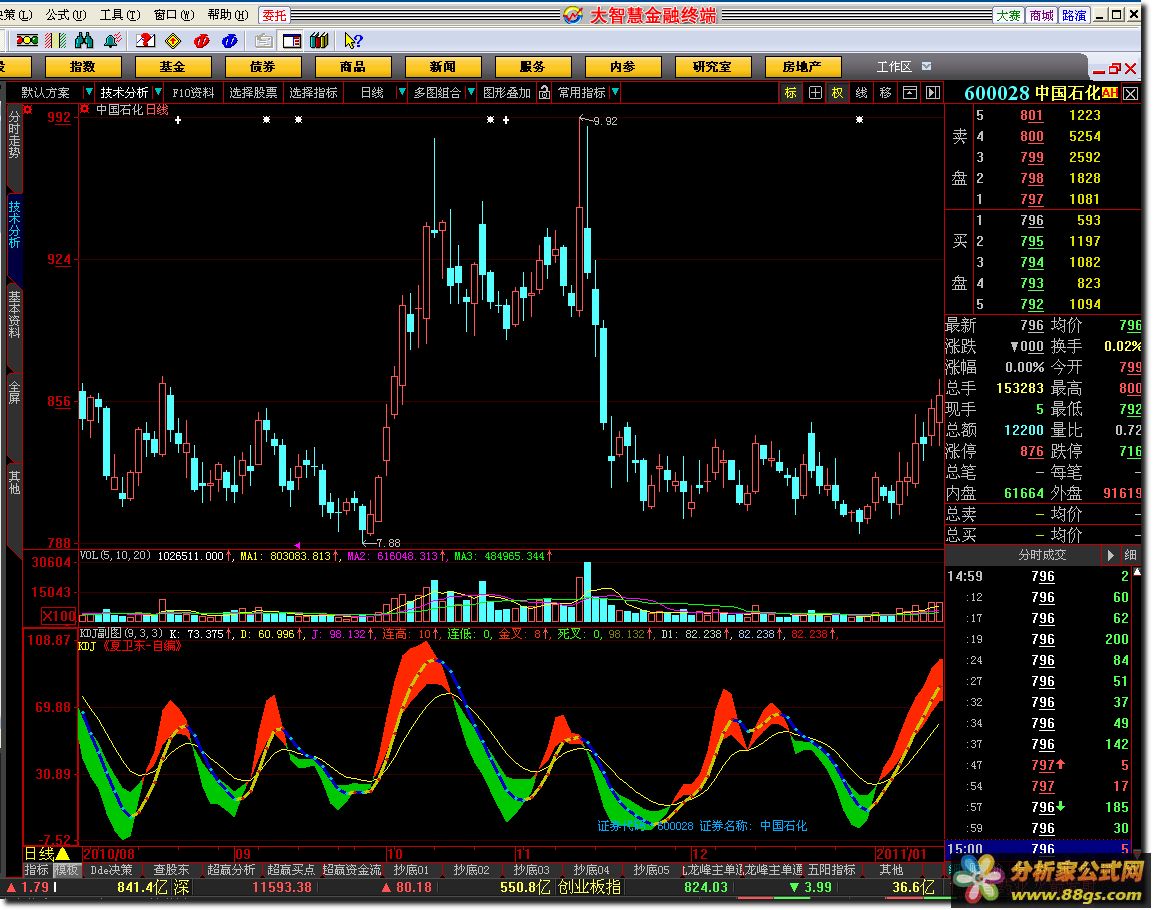Toggle the 标 marker button

click(790, 93)
